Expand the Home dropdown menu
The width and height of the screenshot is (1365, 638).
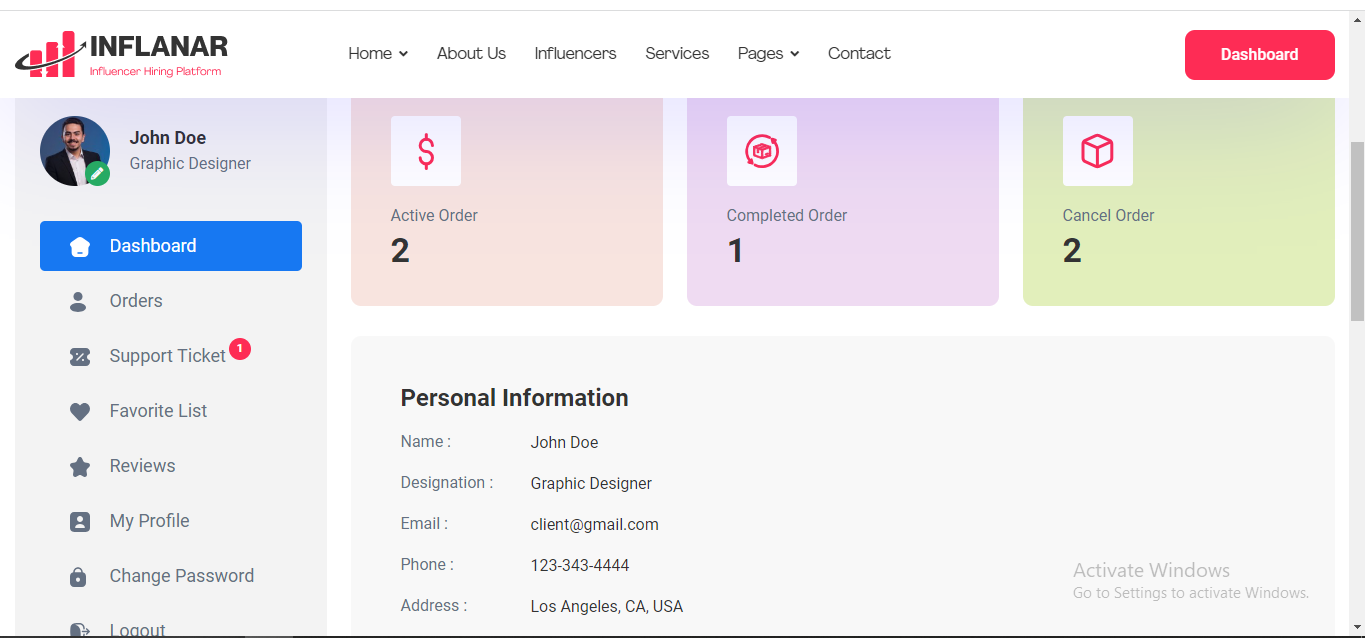pos(377,54)
